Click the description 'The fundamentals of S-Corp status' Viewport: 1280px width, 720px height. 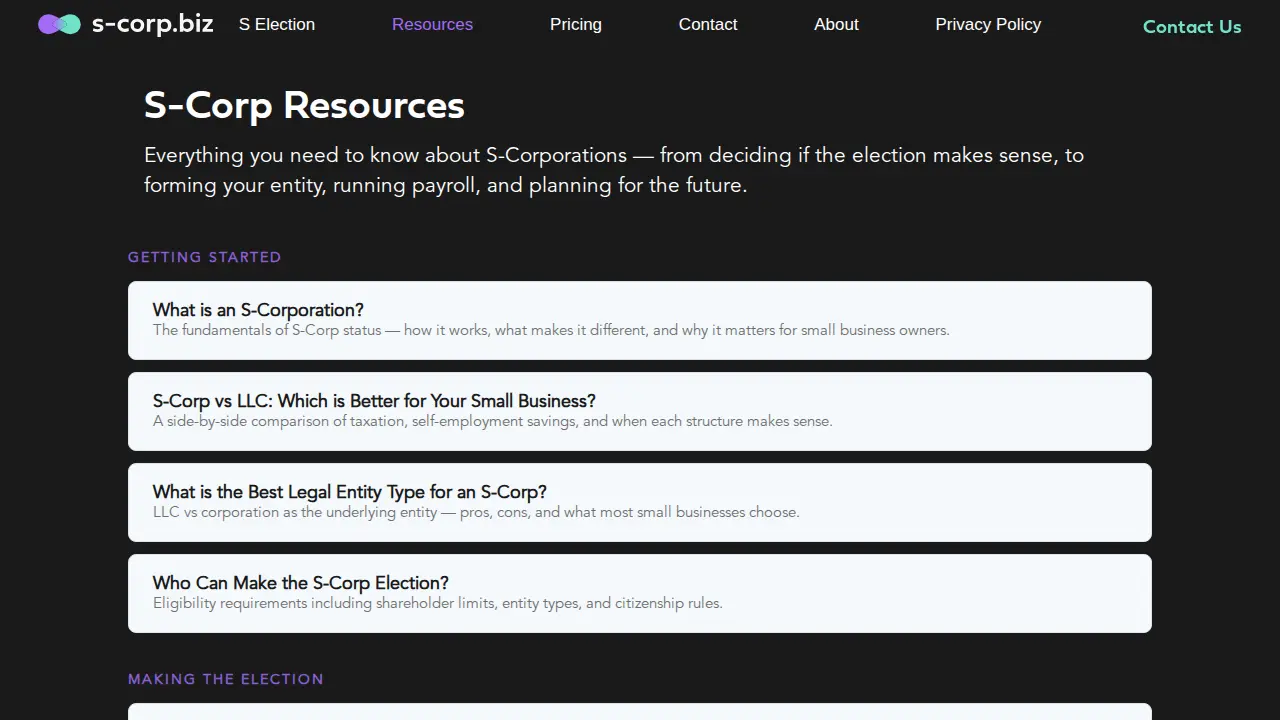(x=551, y=330)
